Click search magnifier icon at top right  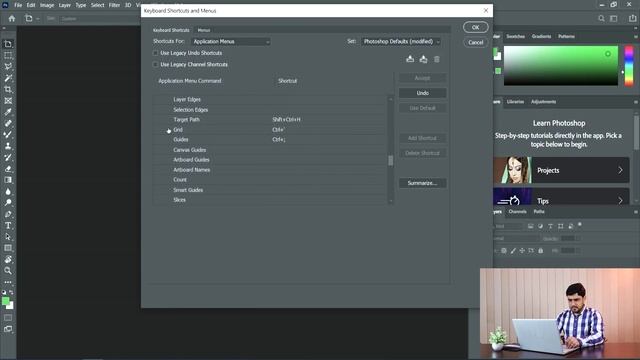[x=601, y=18]
